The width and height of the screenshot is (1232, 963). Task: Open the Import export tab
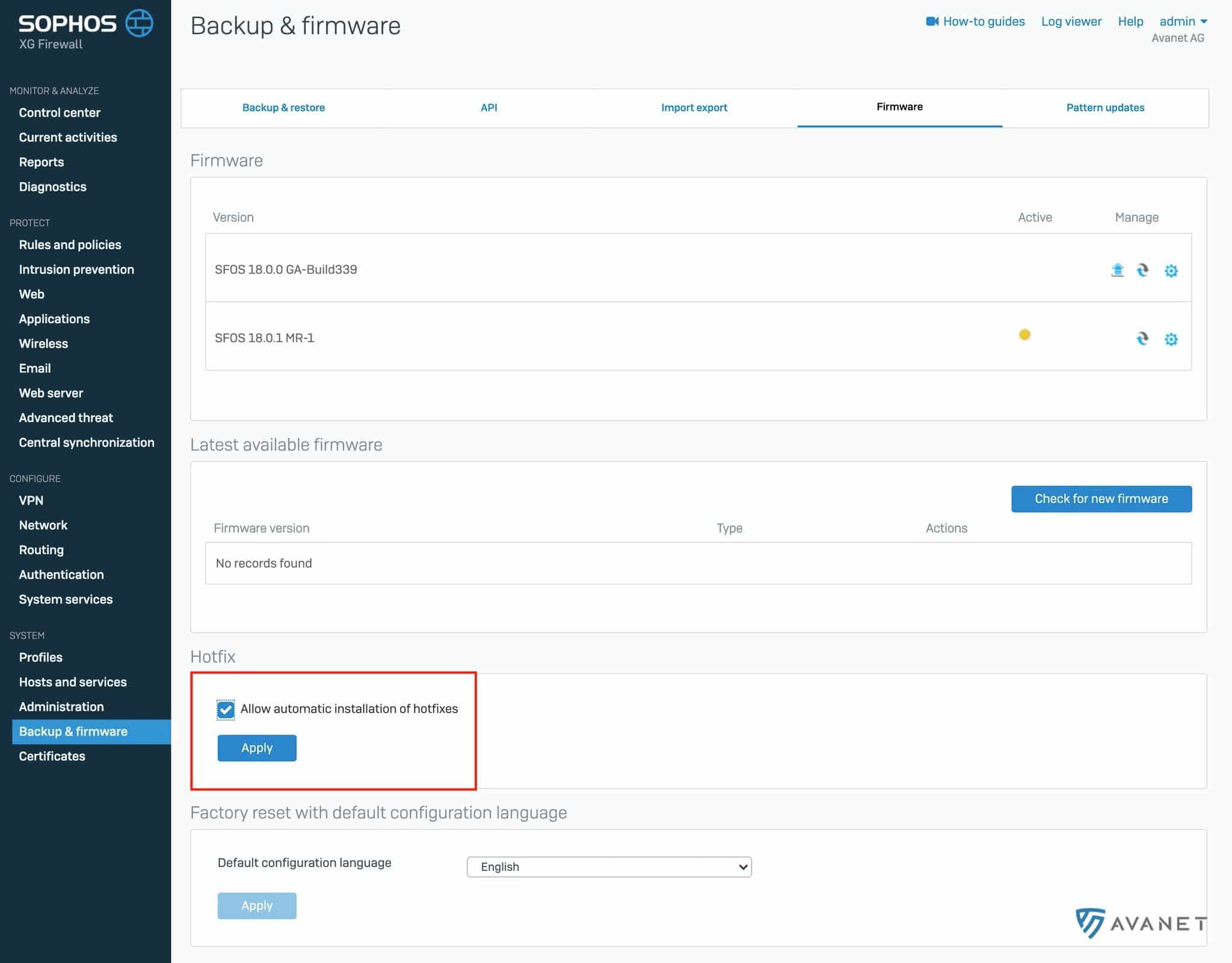point(694,108)
